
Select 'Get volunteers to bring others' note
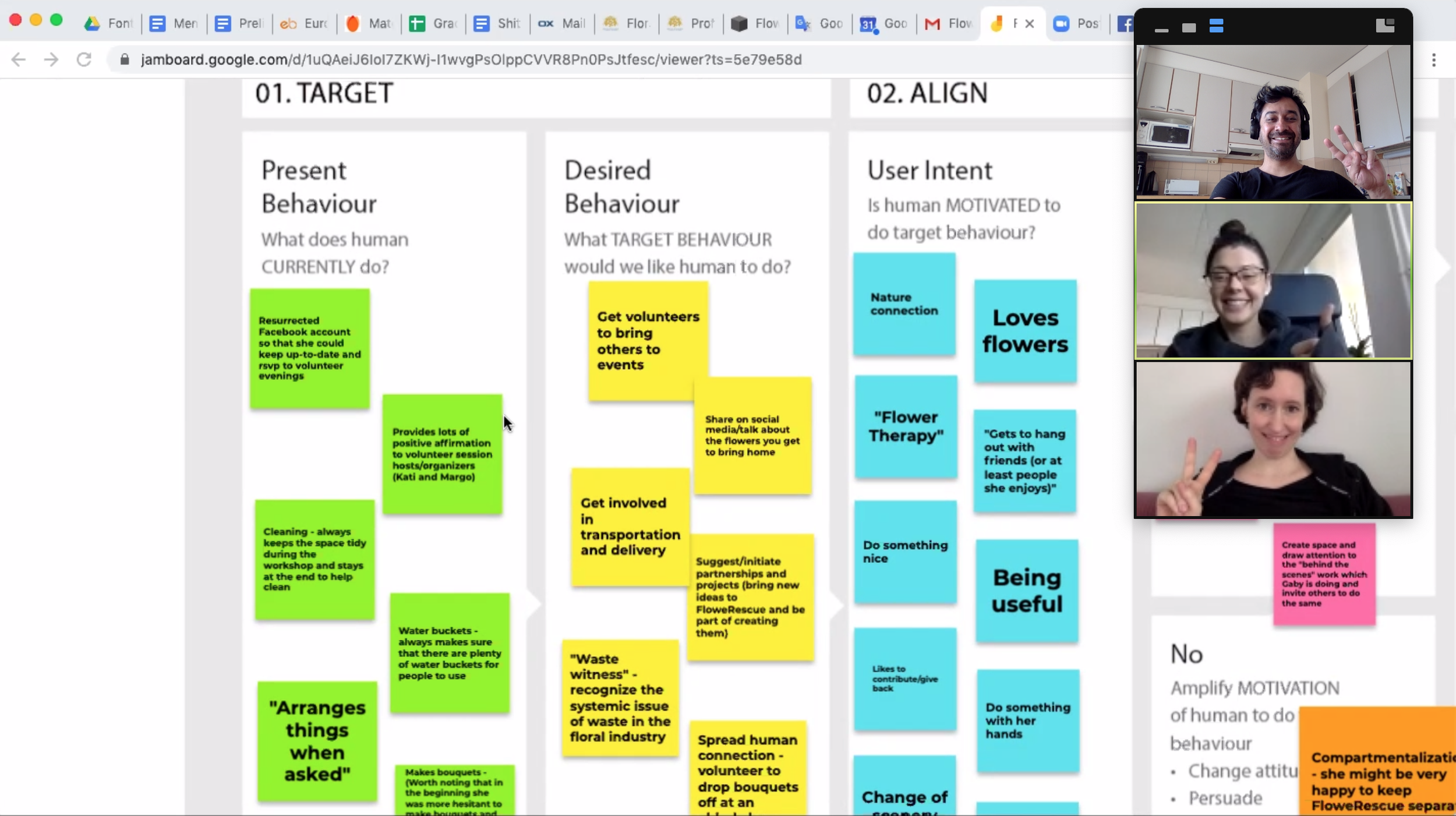point(648,341)
